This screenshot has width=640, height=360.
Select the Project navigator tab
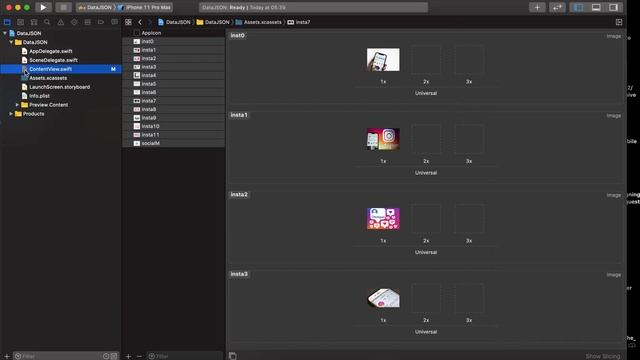pyautogui.click(x=7, y=22)
